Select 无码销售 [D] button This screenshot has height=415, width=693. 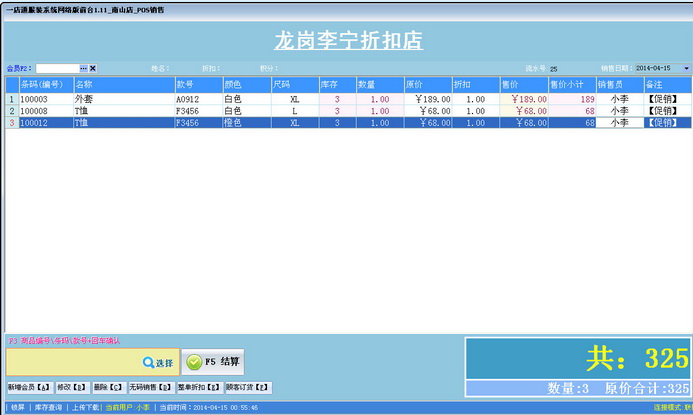[x=151, y=387]
